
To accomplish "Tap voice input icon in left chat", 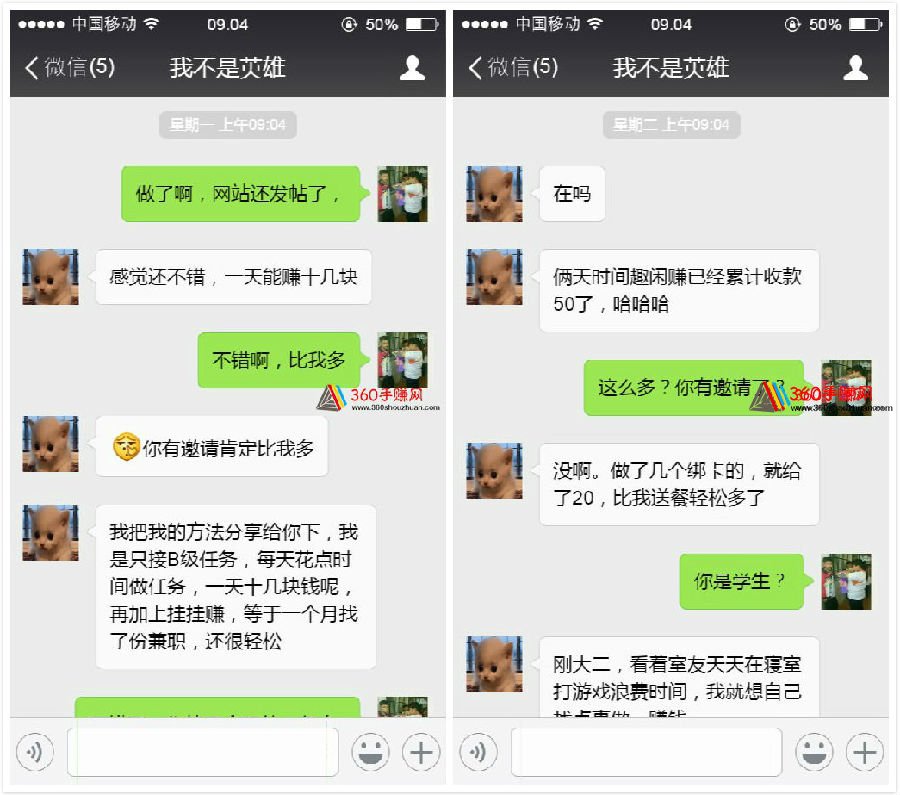I will [35, 752].
